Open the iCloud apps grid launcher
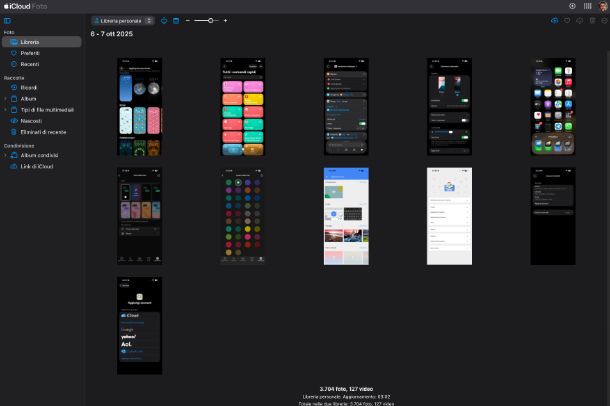Screen dimensions: 610x406 click(587, 6)
